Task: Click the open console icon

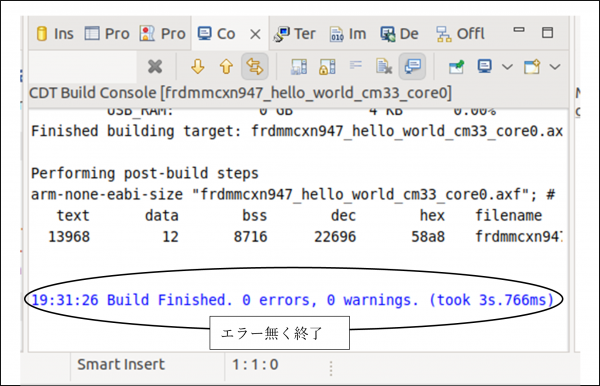Action: click(x=532, y=67)
